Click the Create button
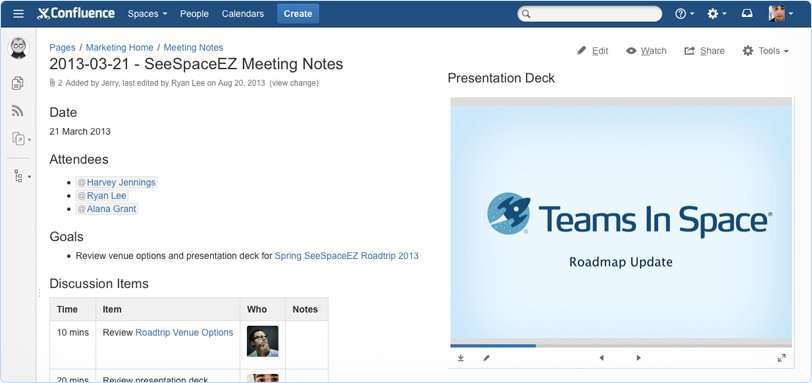The width and height of the screenshot is (812, 383). [x=298, y=14]
